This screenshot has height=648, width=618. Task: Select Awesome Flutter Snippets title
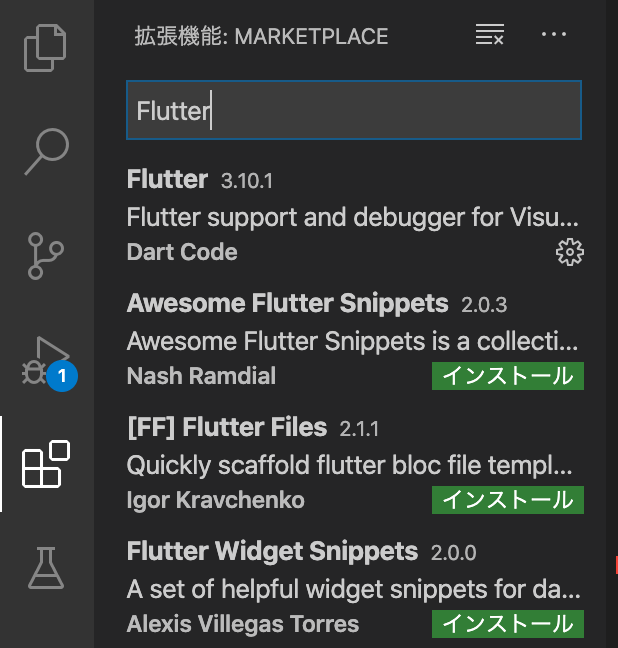287,304
